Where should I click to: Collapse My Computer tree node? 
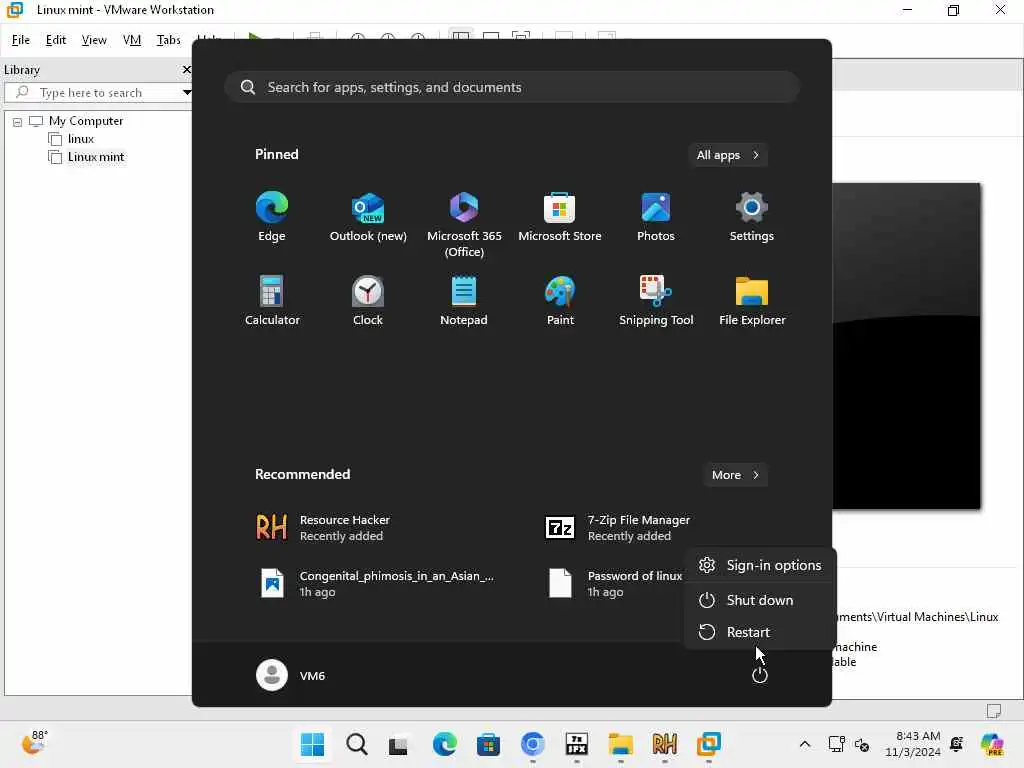[x=18, y=121]
